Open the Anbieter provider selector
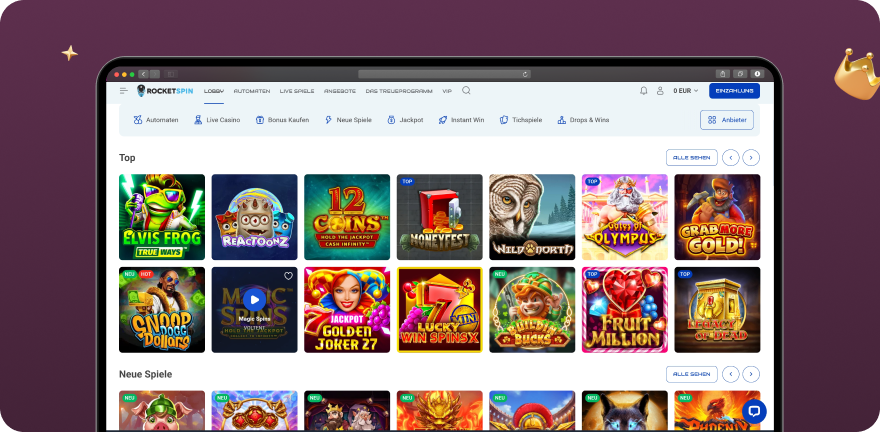The height and width of the screenshot is (432, 880). click(727, 120)
